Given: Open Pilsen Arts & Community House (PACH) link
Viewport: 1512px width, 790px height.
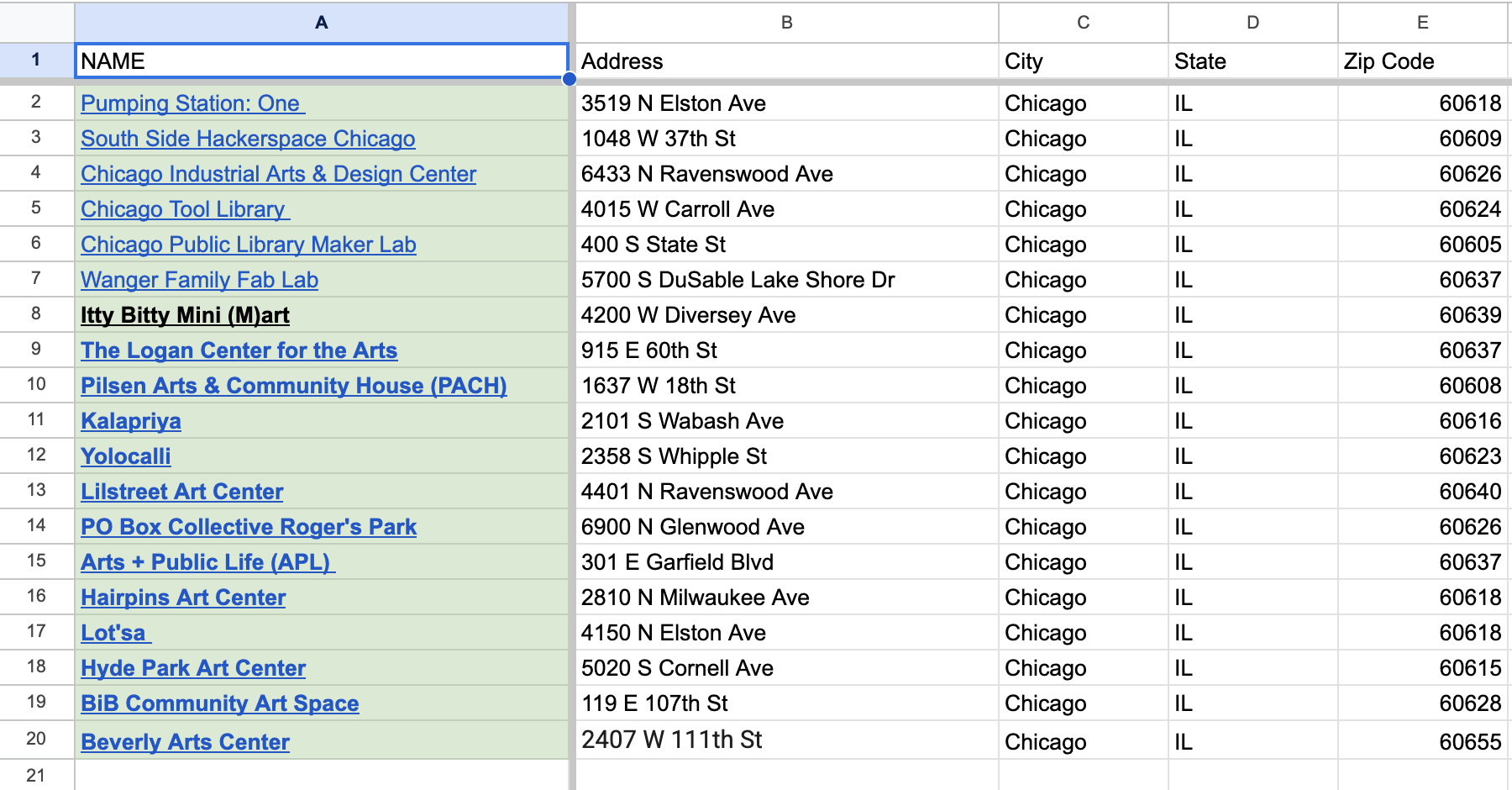Looking at the screenshot, I should 294,386.
